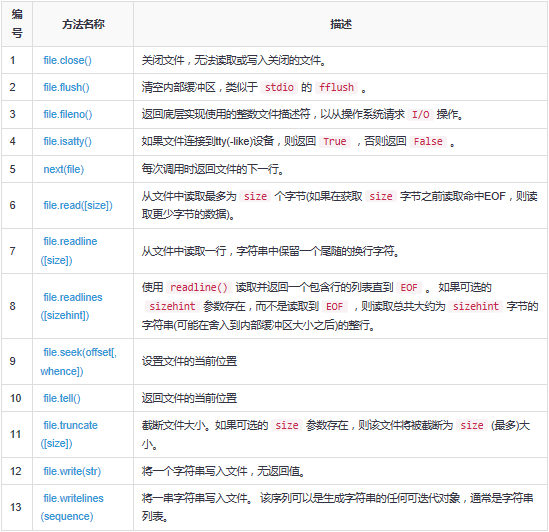Click the I/O code tag in fileno row
549x532 pixels.
pyautogui.click(x=420, y=115)
